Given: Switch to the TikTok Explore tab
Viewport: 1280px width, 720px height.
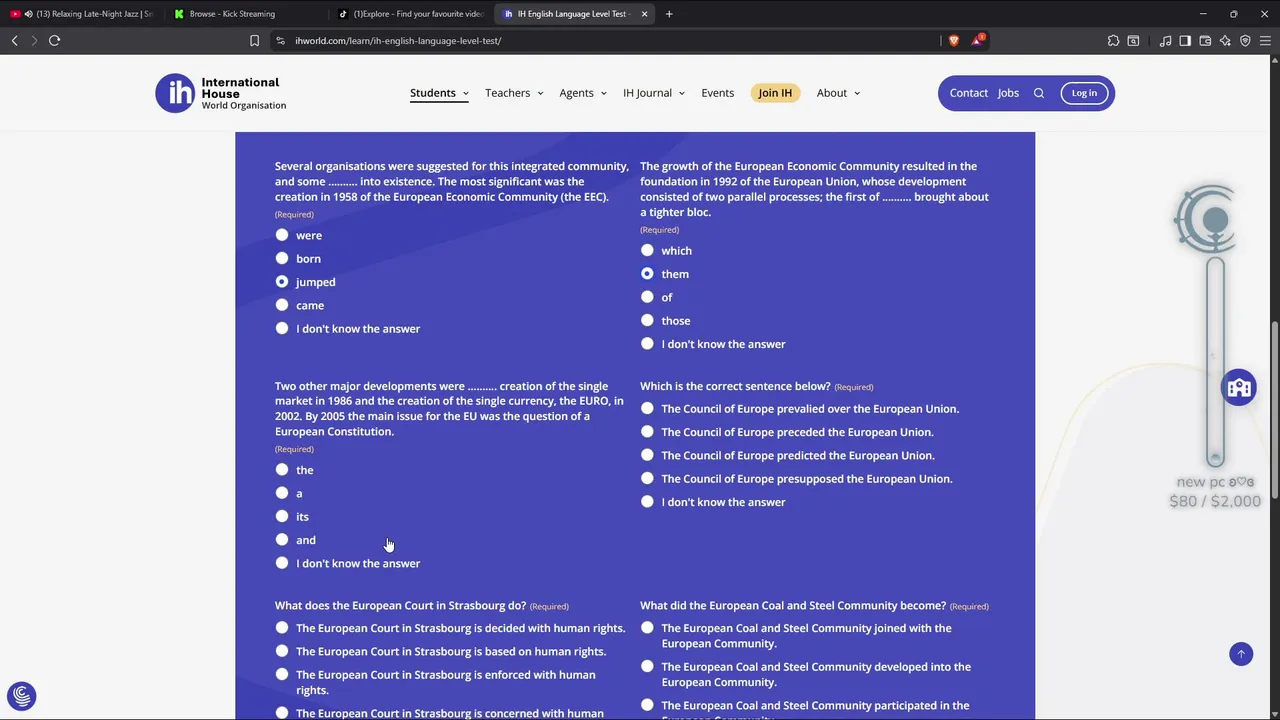Looking at the screenshot, I should click(411, 14).
